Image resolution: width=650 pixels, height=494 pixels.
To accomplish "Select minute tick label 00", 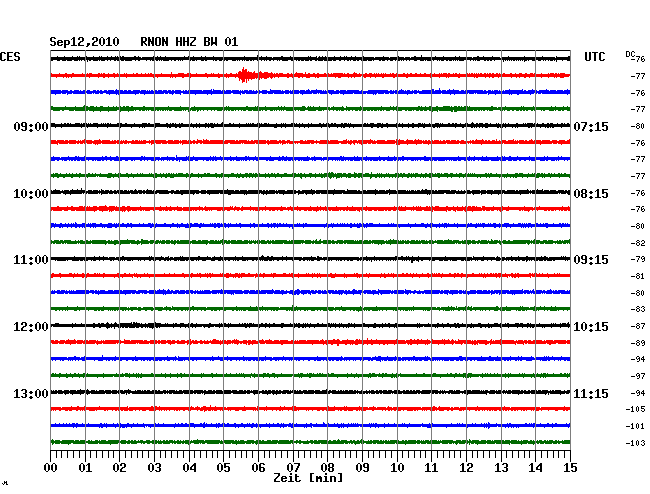I will click(x=51, y=468).
